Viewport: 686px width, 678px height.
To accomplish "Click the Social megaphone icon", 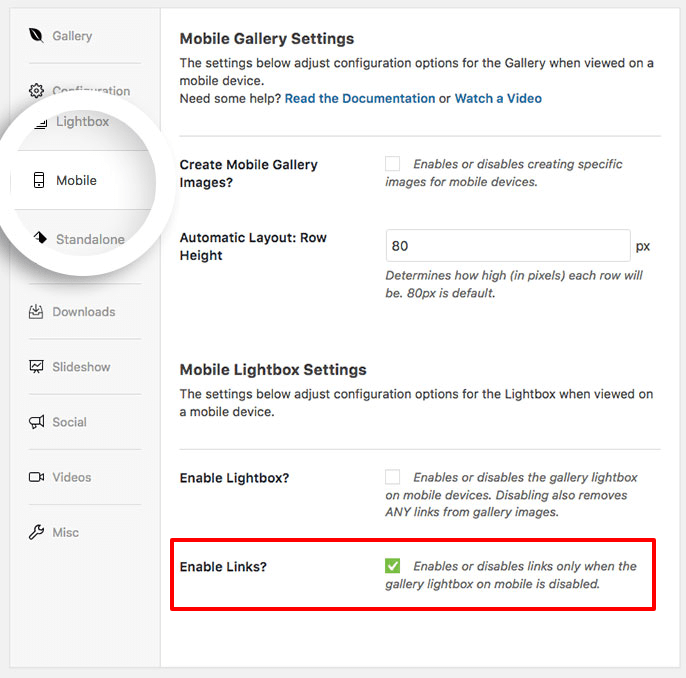I will pos(36,422).
